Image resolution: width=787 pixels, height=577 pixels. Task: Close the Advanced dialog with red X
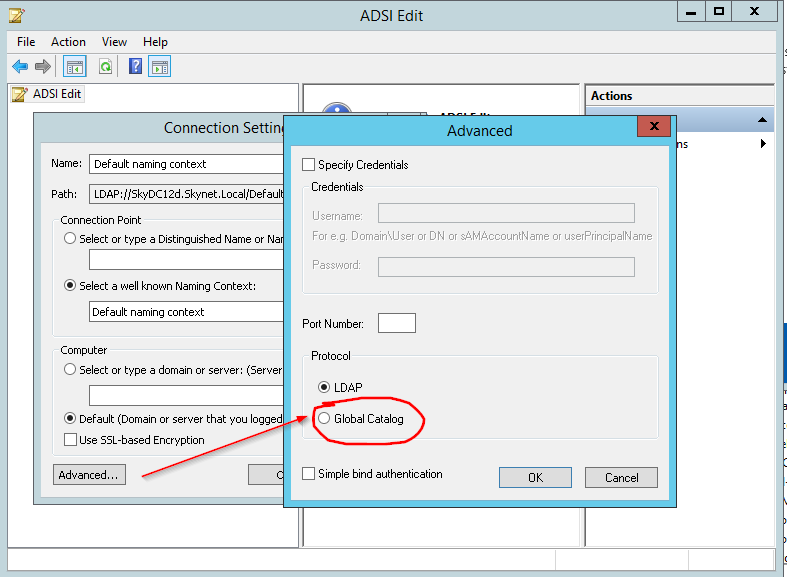click(x=654, y=126)
